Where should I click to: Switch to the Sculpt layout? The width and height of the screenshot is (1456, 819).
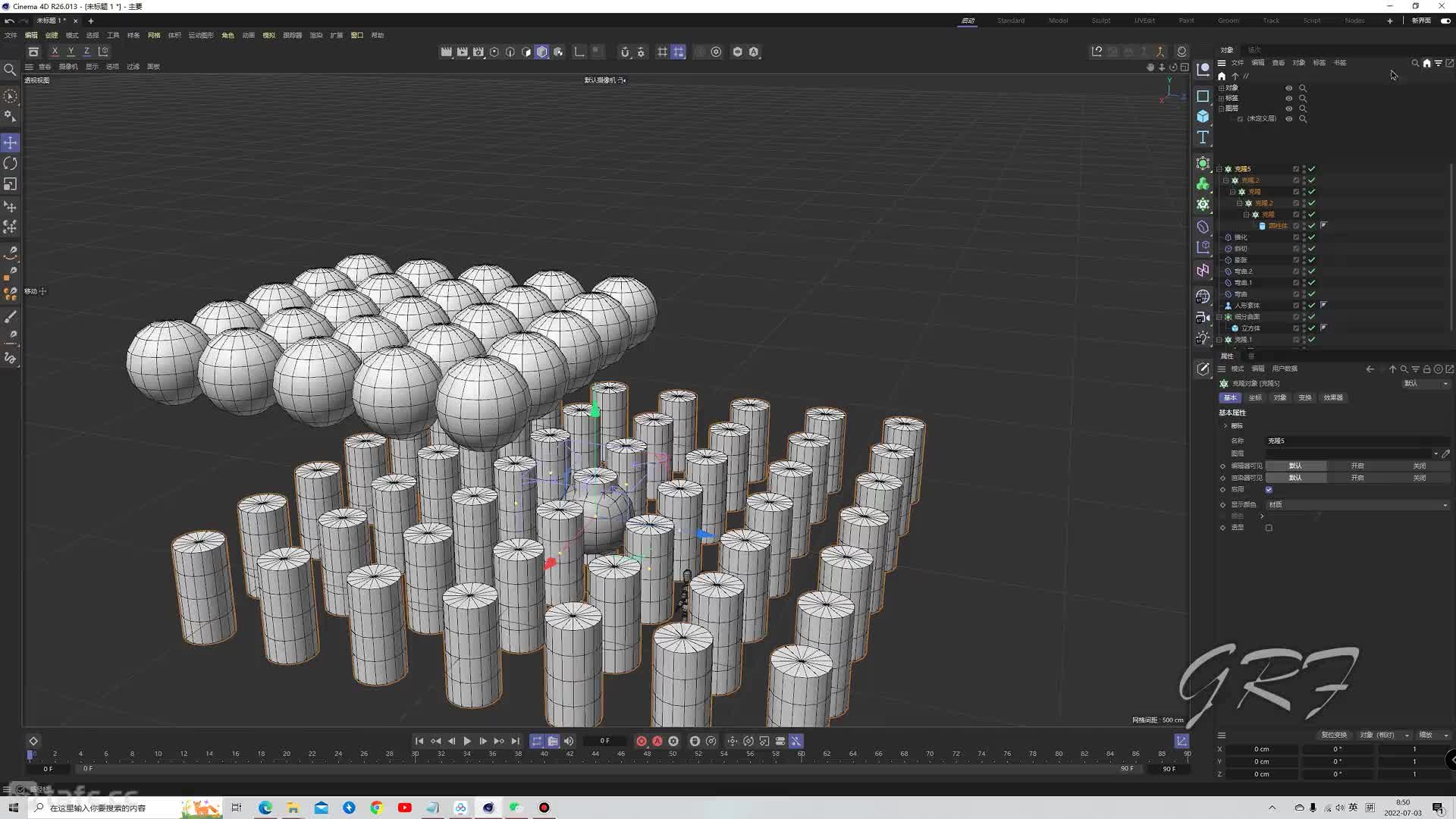click(1101, 20)
